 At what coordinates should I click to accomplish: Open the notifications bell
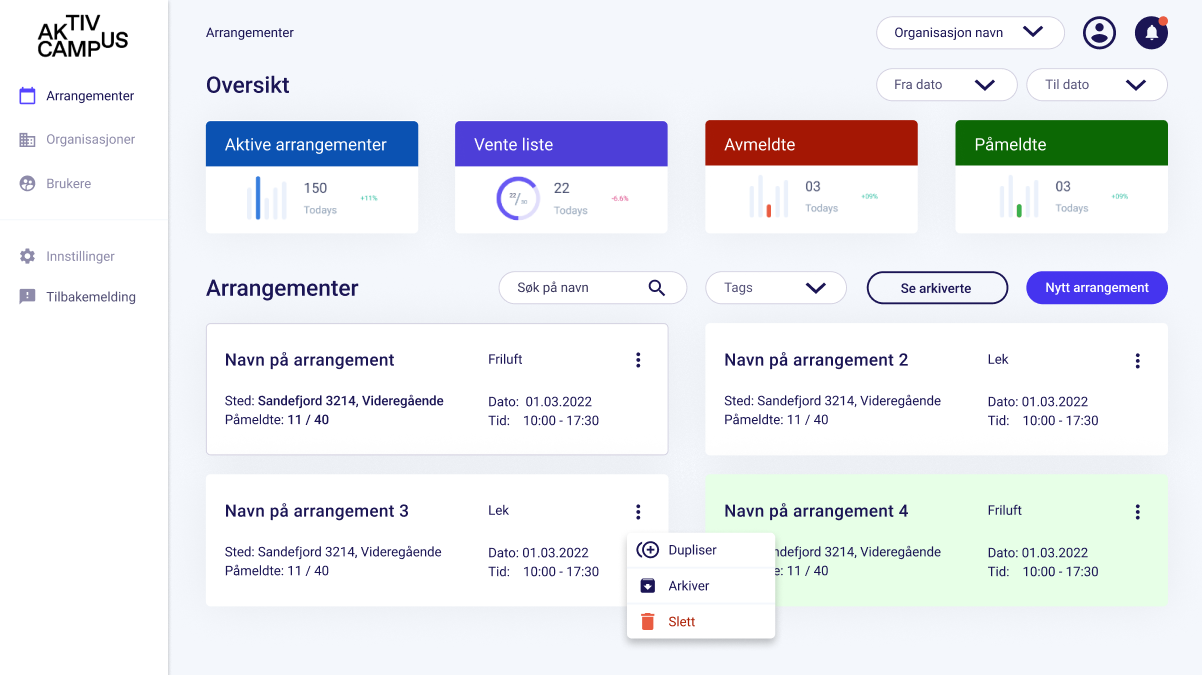[1151, 32]
